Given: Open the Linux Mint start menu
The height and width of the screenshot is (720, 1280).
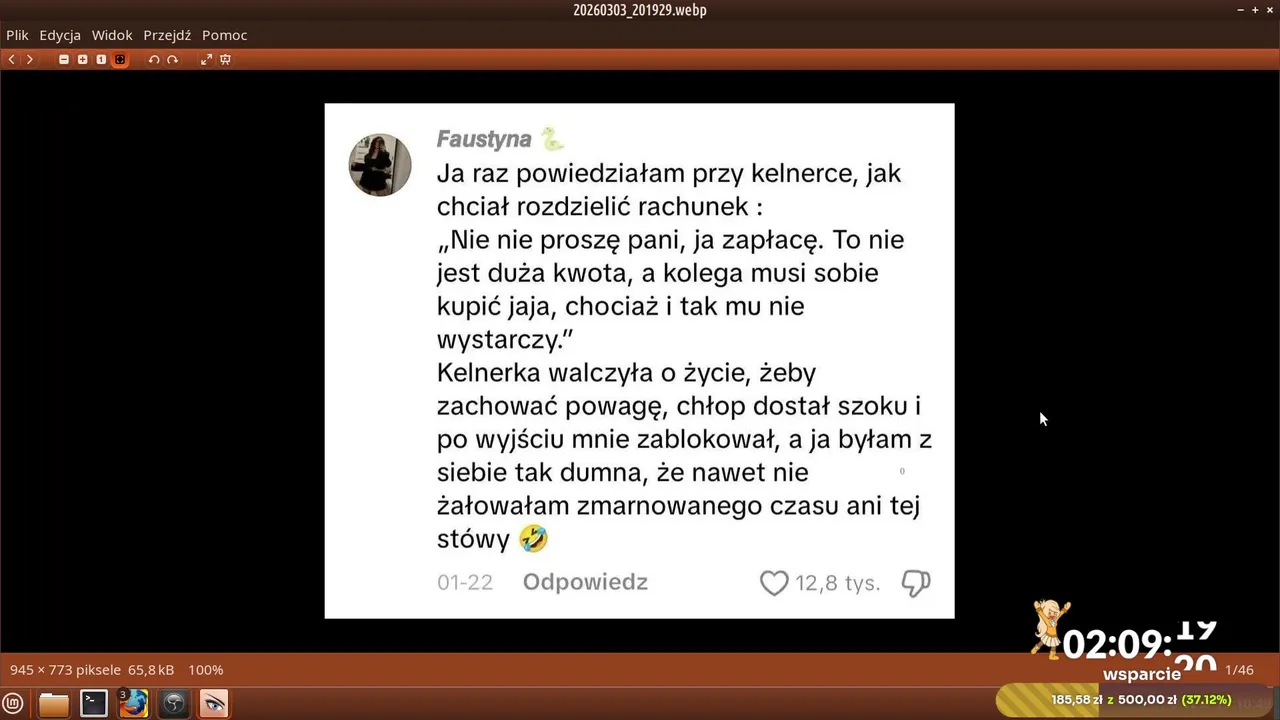Looking at the screenshot, I should click(13, 704).
